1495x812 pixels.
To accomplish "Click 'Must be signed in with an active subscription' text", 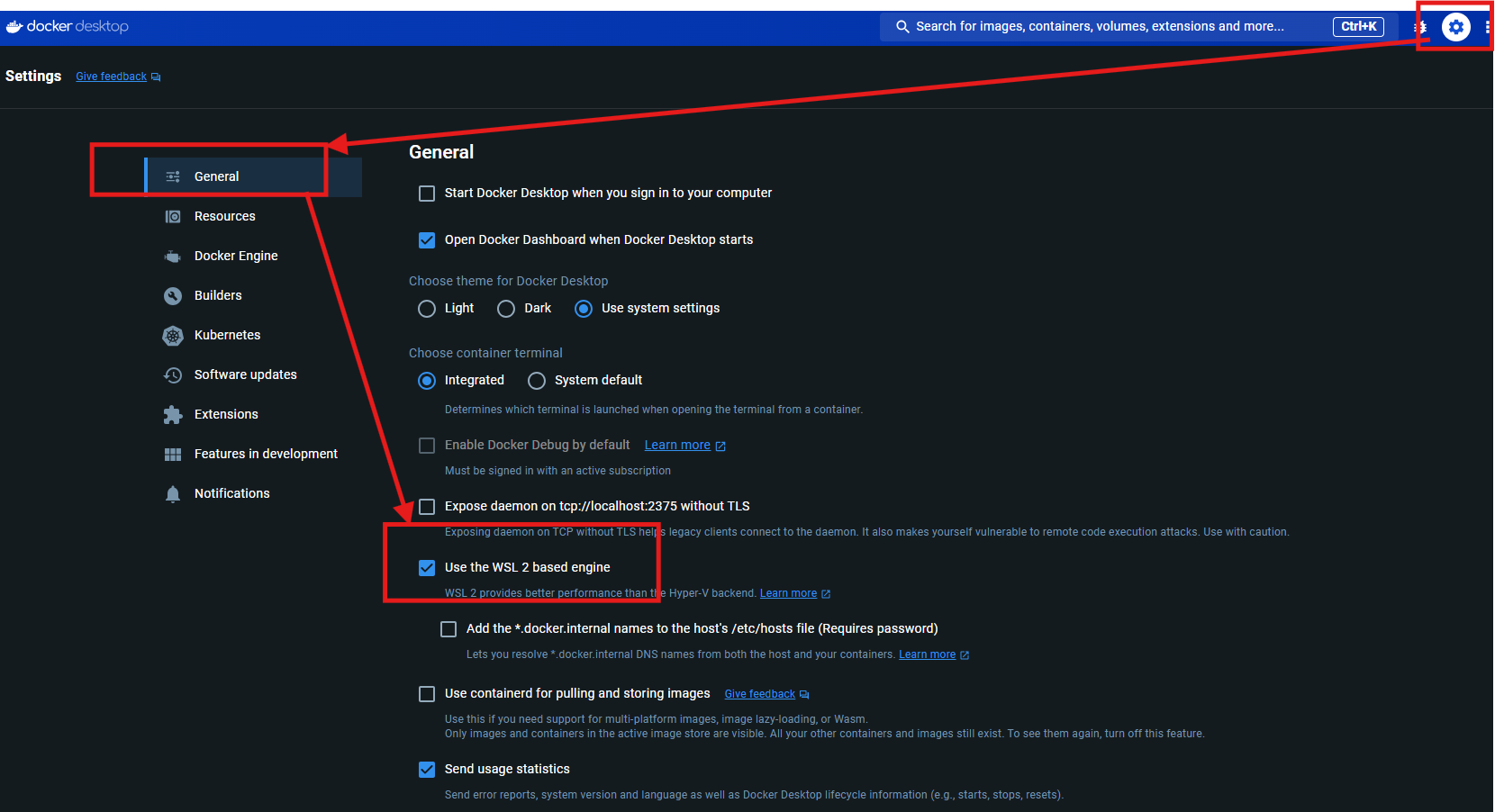I will pos(557,471).
